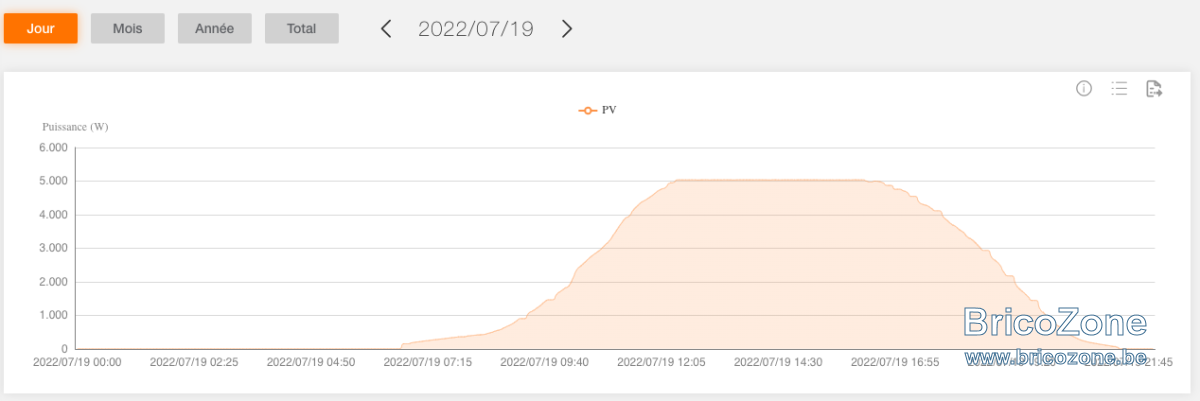Select the Jour period tab

(x=41, y=29)
